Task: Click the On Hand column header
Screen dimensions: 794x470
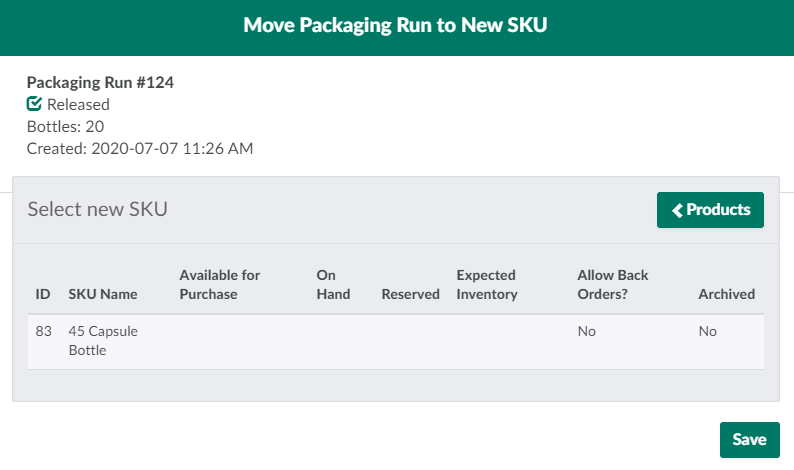Action: point(333,284)
